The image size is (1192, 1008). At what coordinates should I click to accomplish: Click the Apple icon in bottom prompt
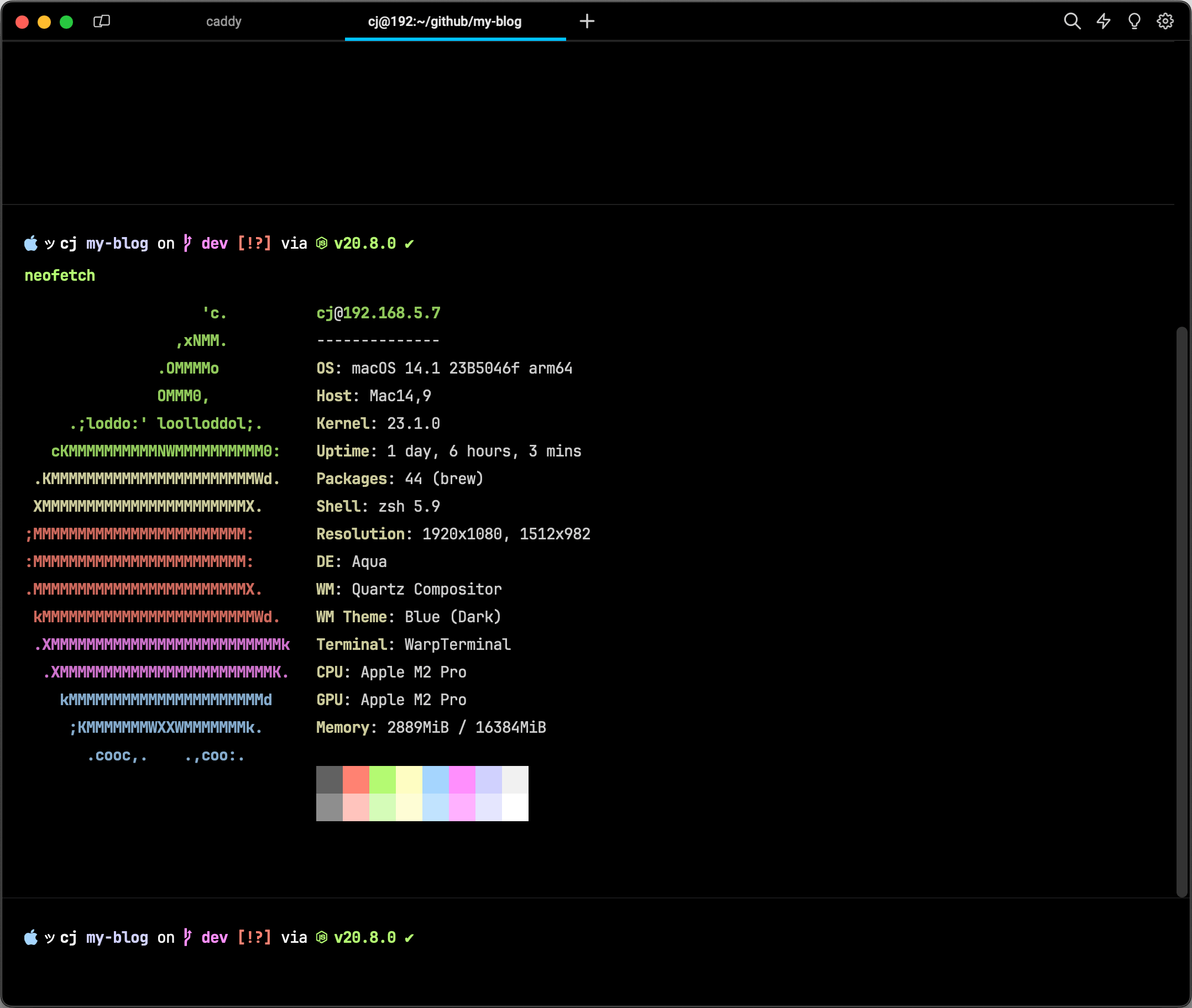[31, 937]
